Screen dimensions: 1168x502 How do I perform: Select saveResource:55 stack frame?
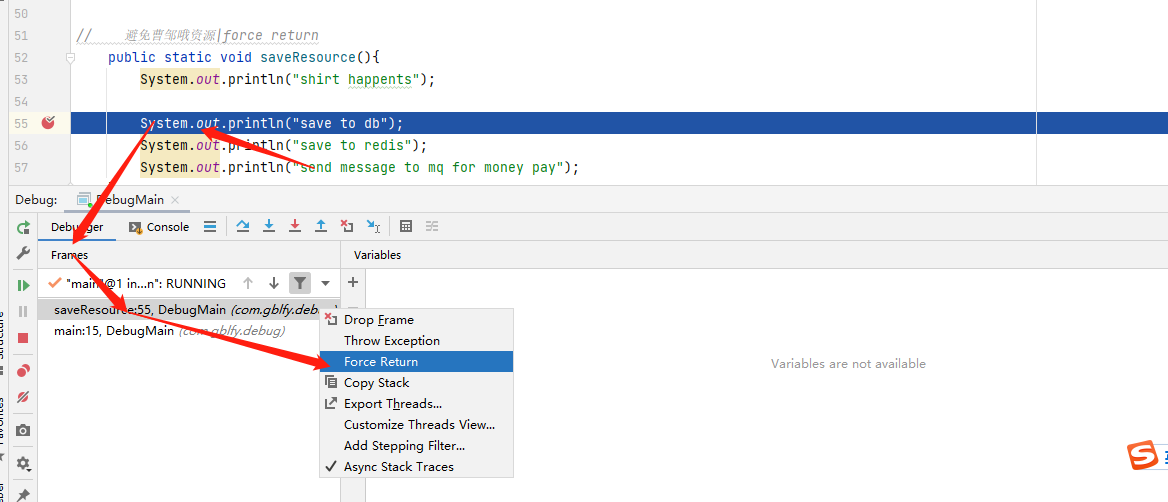pos(190,309)
